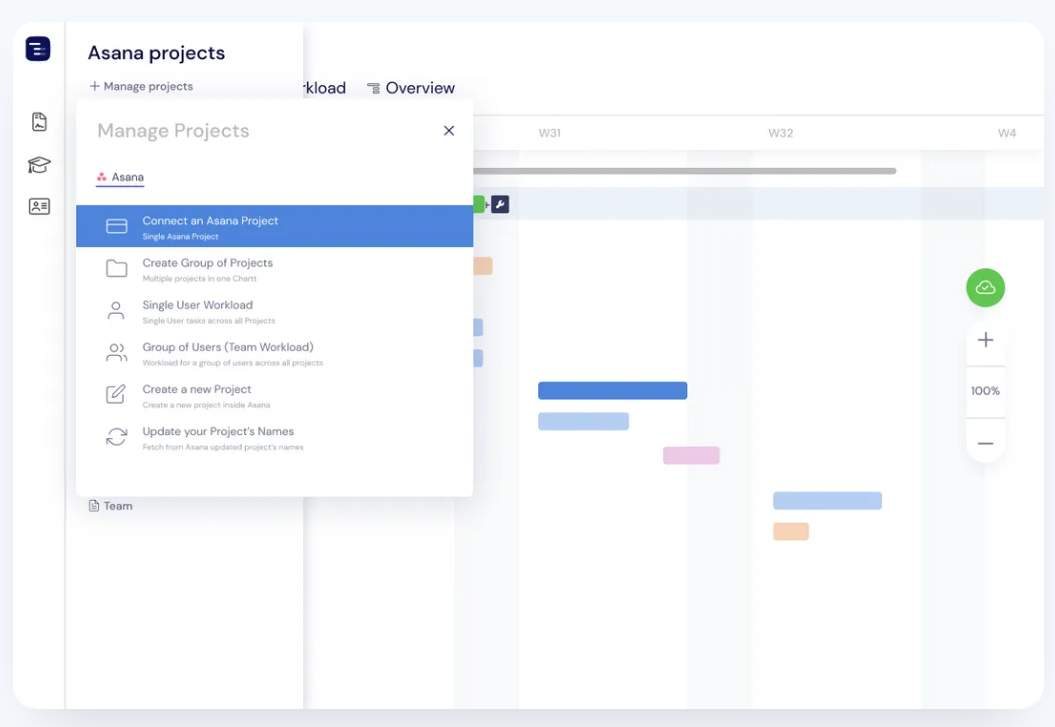Close the Manage Projects dialog
This screenshot has width=1055, height=727.
(449, 131)
